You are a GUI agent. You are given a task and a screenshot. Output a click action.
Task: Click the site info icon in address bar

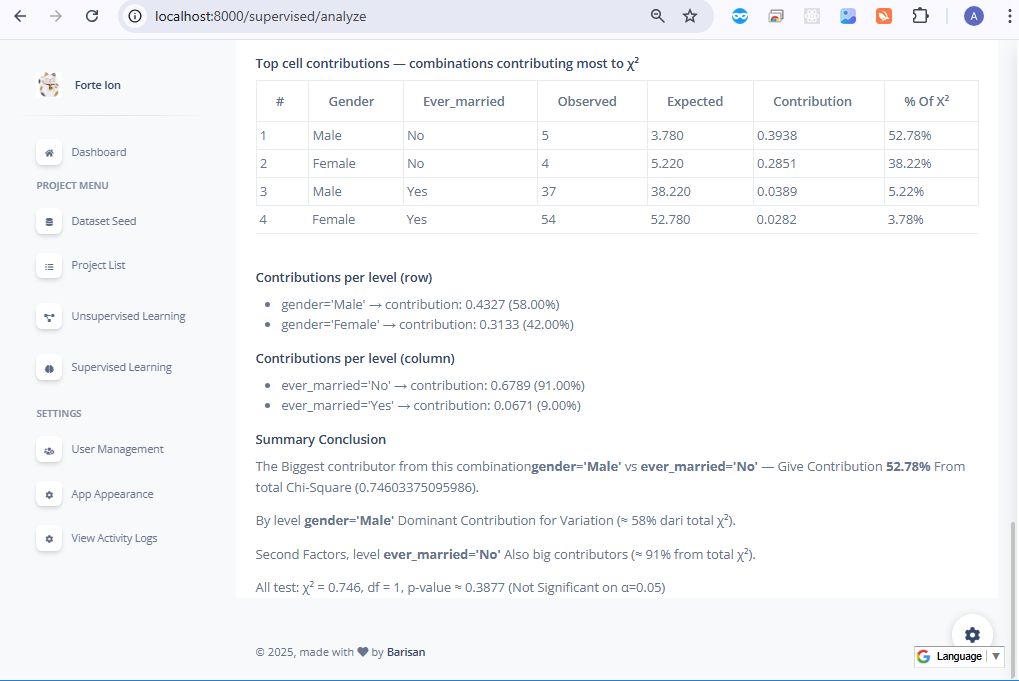pyautogui.click(x=135, y=16)
